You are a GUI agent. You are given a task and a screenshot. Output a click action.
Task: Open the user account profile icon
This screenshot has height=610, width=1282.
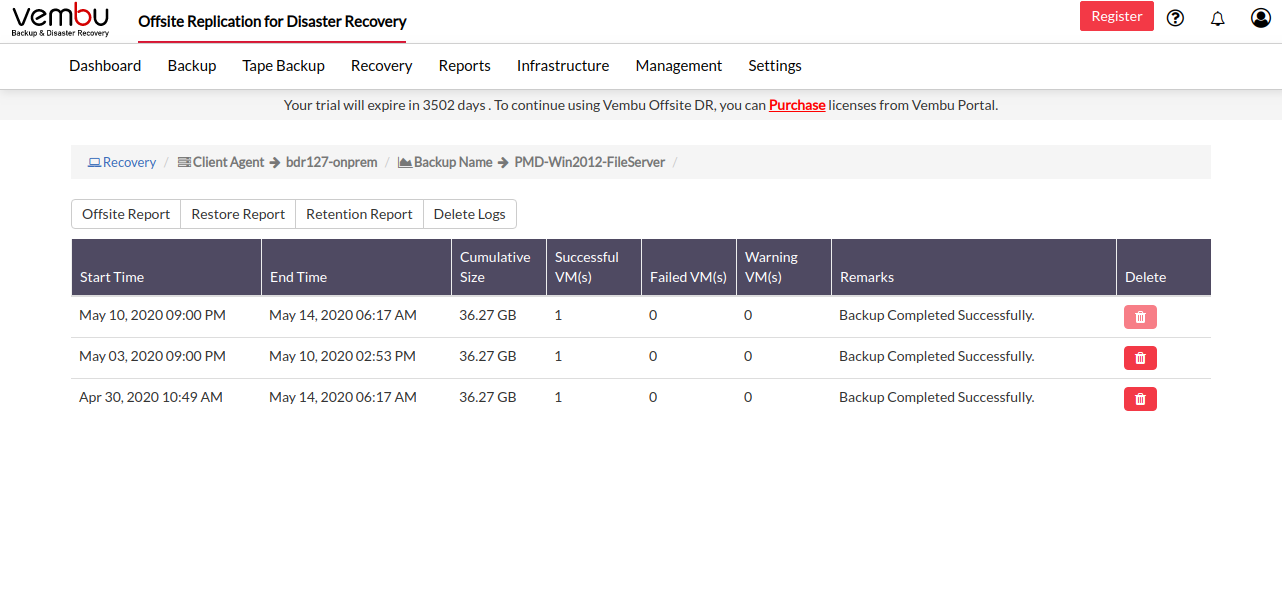(x=1261, y=17)
